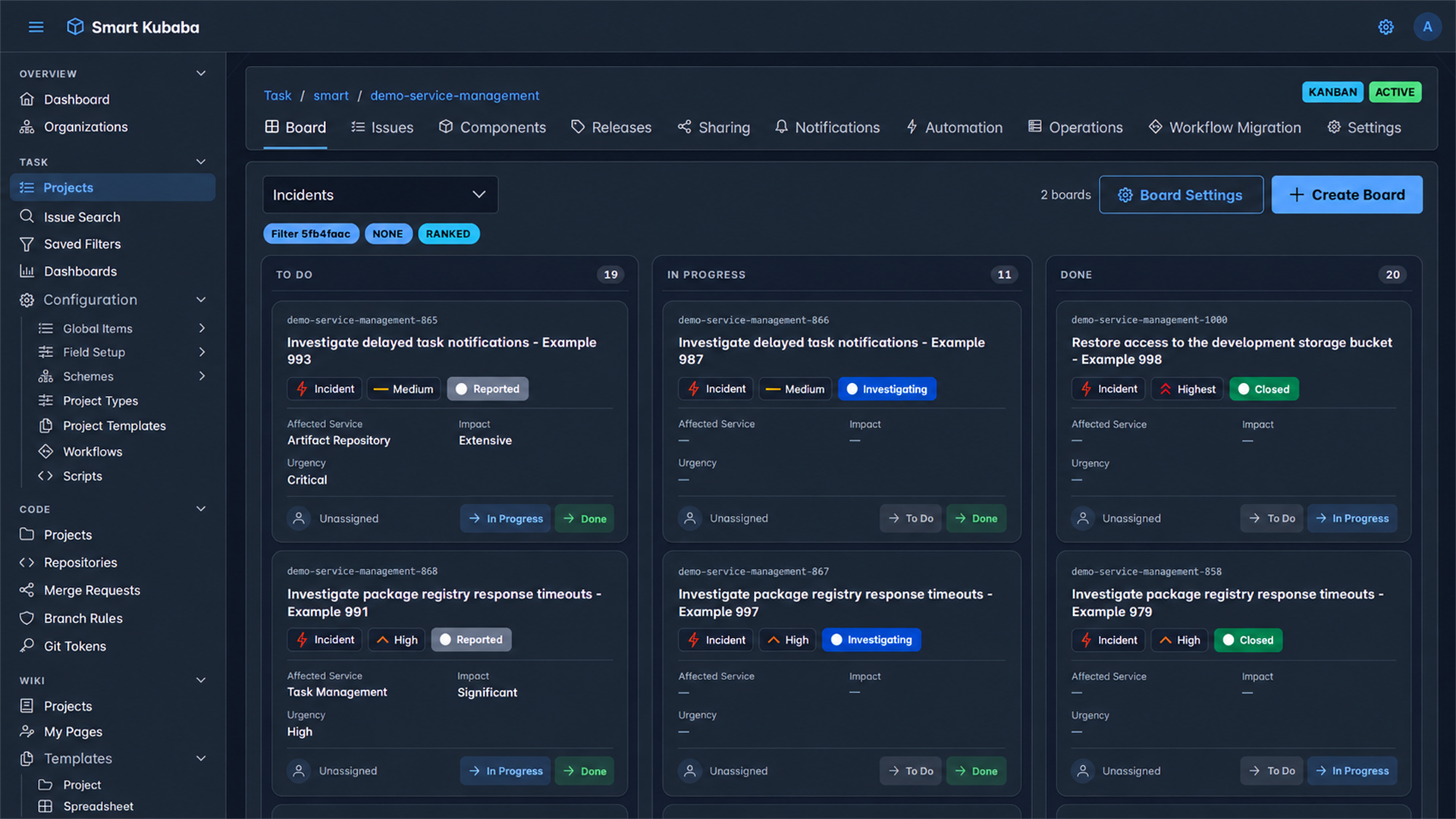Move issue 866 to Done
Viewport: 1456px width, 819px height.
(x=976, y=519)
